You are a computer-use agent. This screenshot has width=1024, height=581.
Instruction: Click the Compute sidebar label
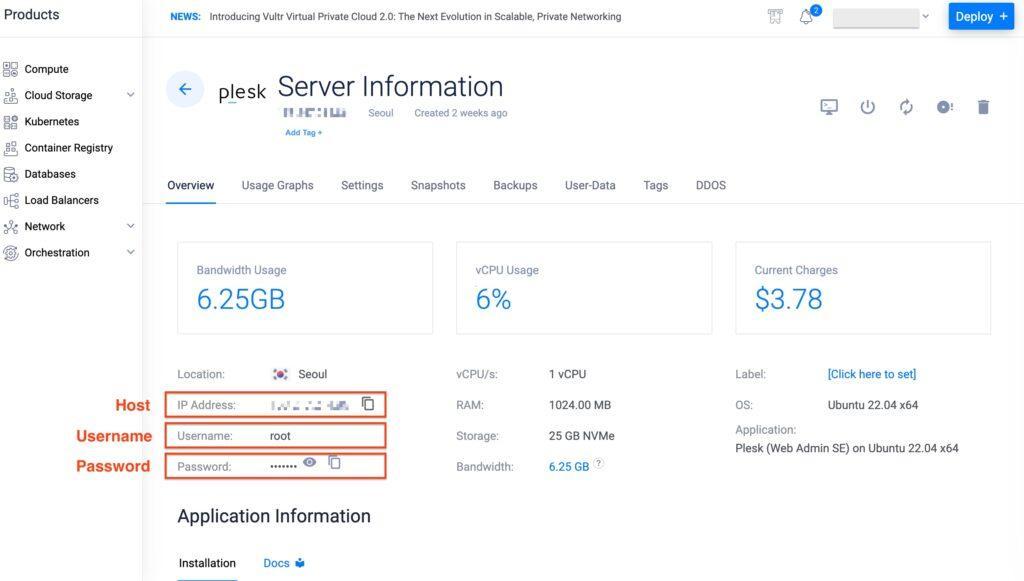pos(46,69)
